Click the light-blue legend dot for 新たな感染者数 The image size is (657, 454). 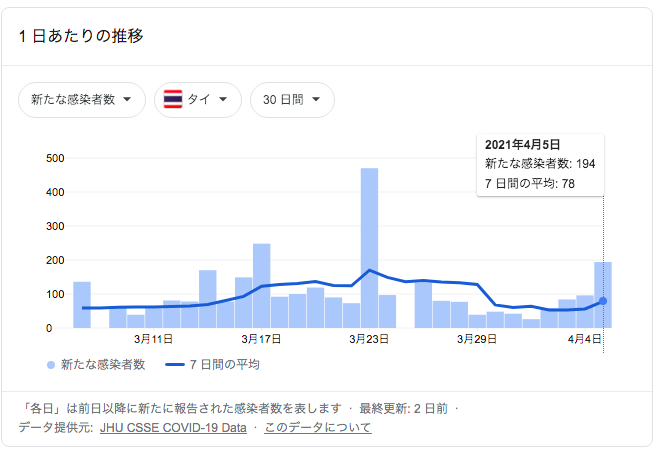[x=51, y=365]
